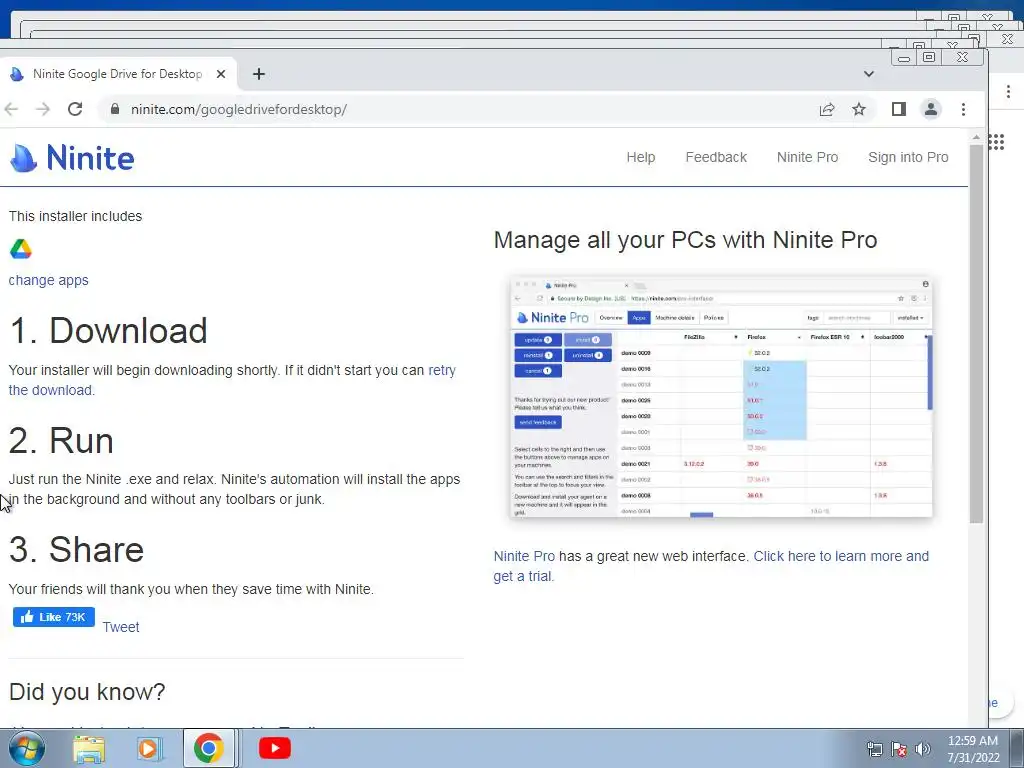Click Sign into Pro
This screenshot has width=1024, height=768.
908,157
